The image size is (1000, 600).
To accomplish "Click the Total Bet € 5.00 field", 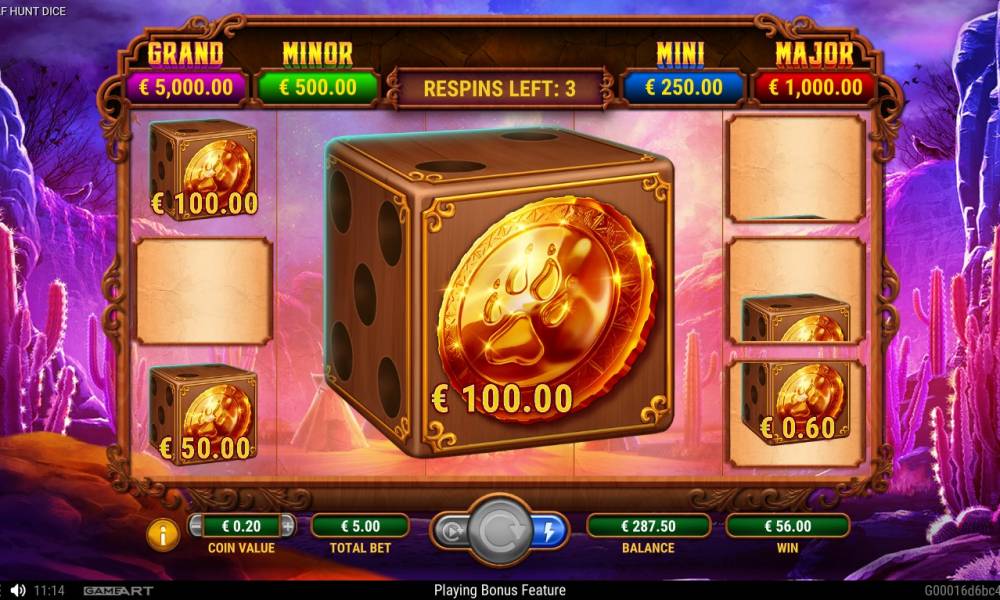I will [360, 526].
